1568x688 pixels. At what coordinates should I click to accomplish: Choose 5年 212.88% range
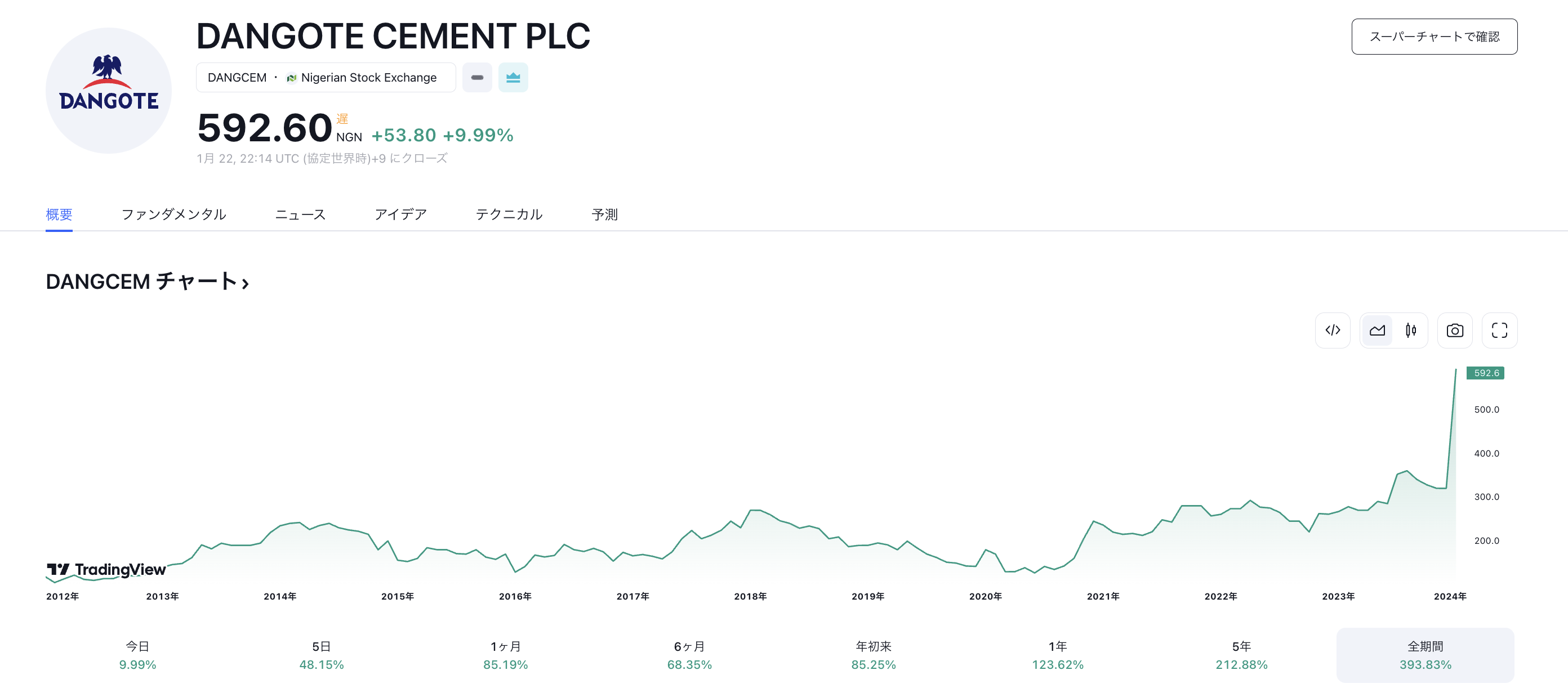(x=1242, y=655)
